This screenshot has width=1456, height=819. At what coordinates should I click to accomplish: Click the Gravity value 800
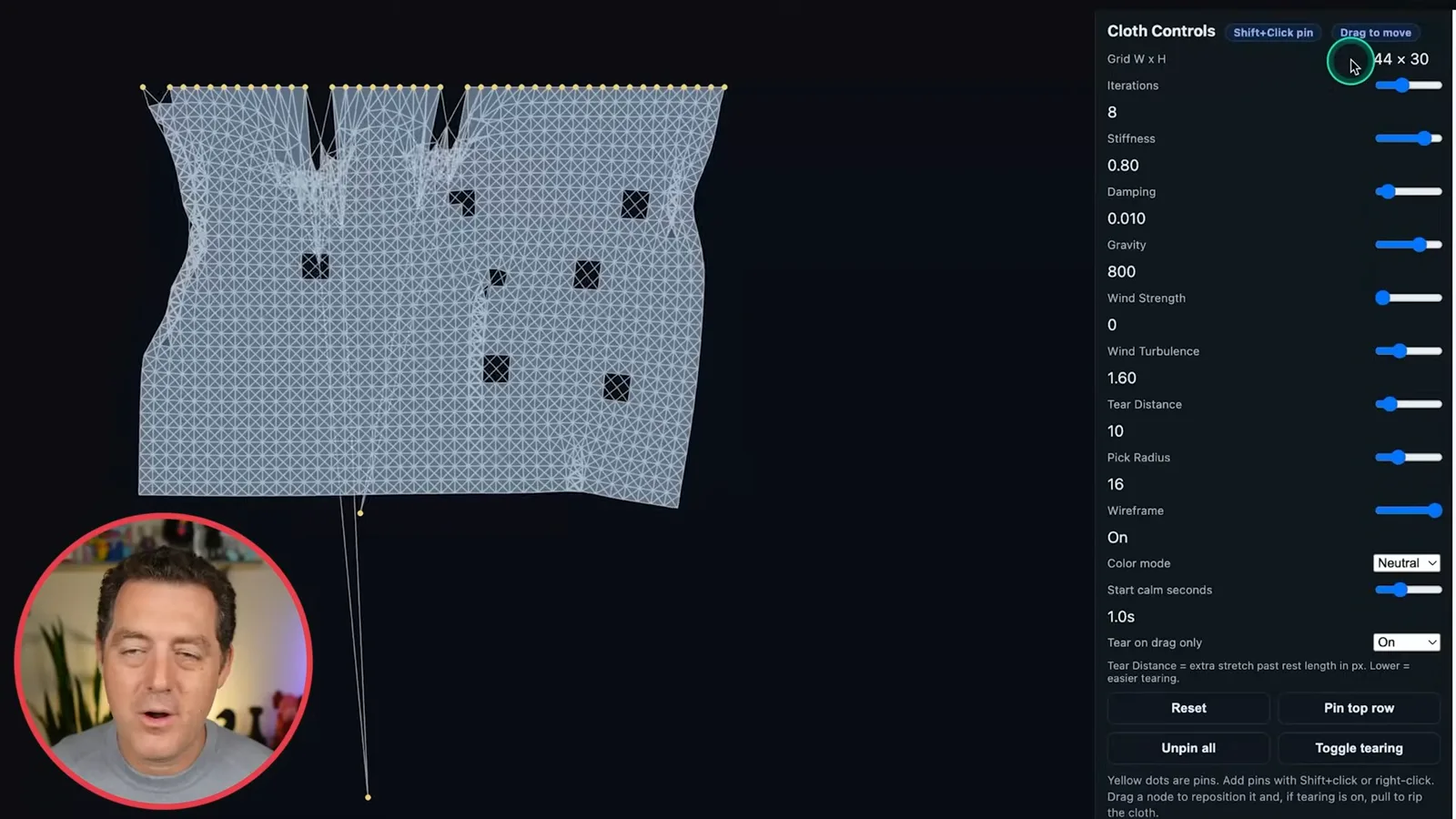pos(1121,272)
